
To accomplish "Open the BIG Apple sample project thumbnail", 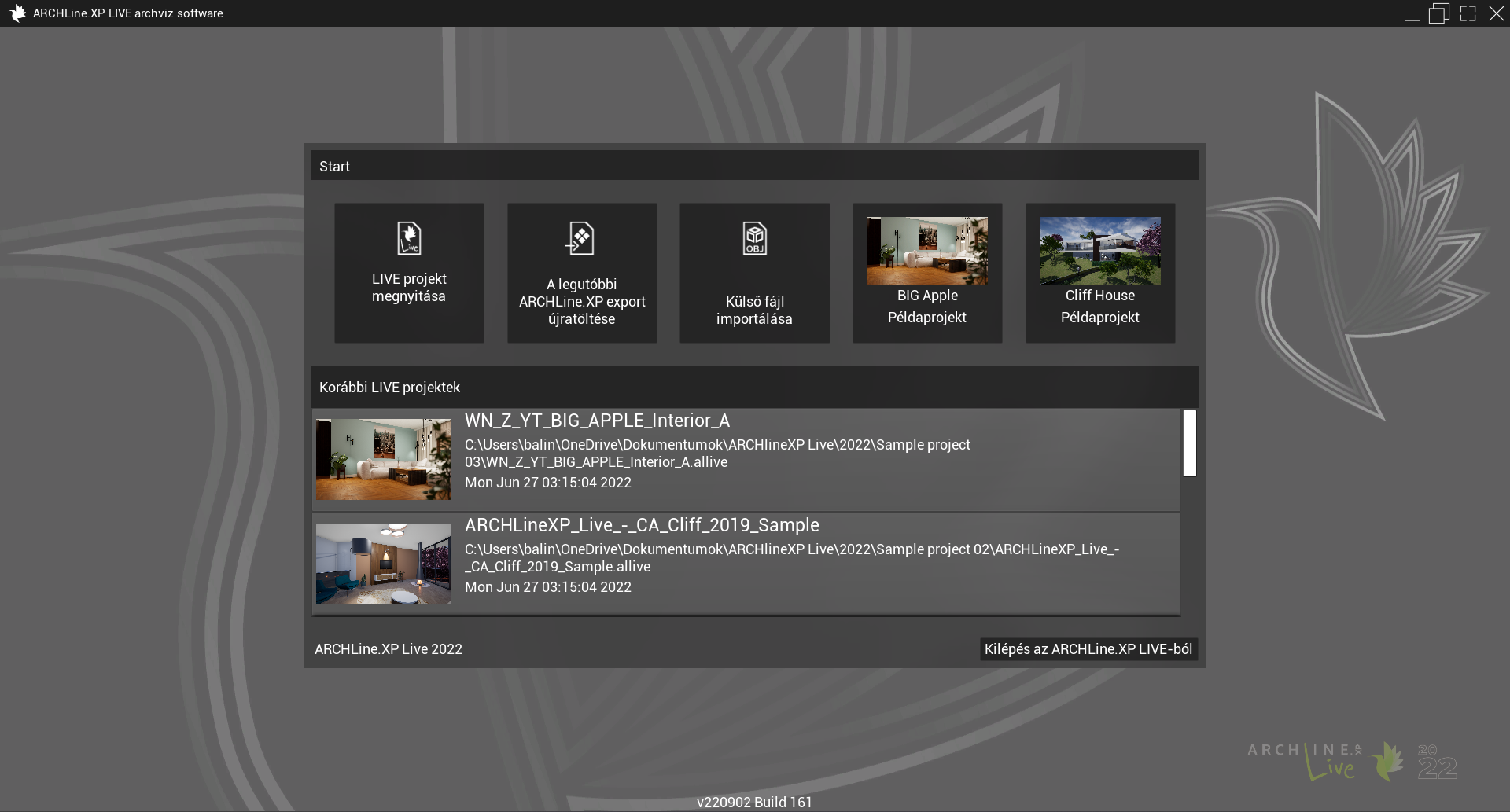I will point(927,251).
